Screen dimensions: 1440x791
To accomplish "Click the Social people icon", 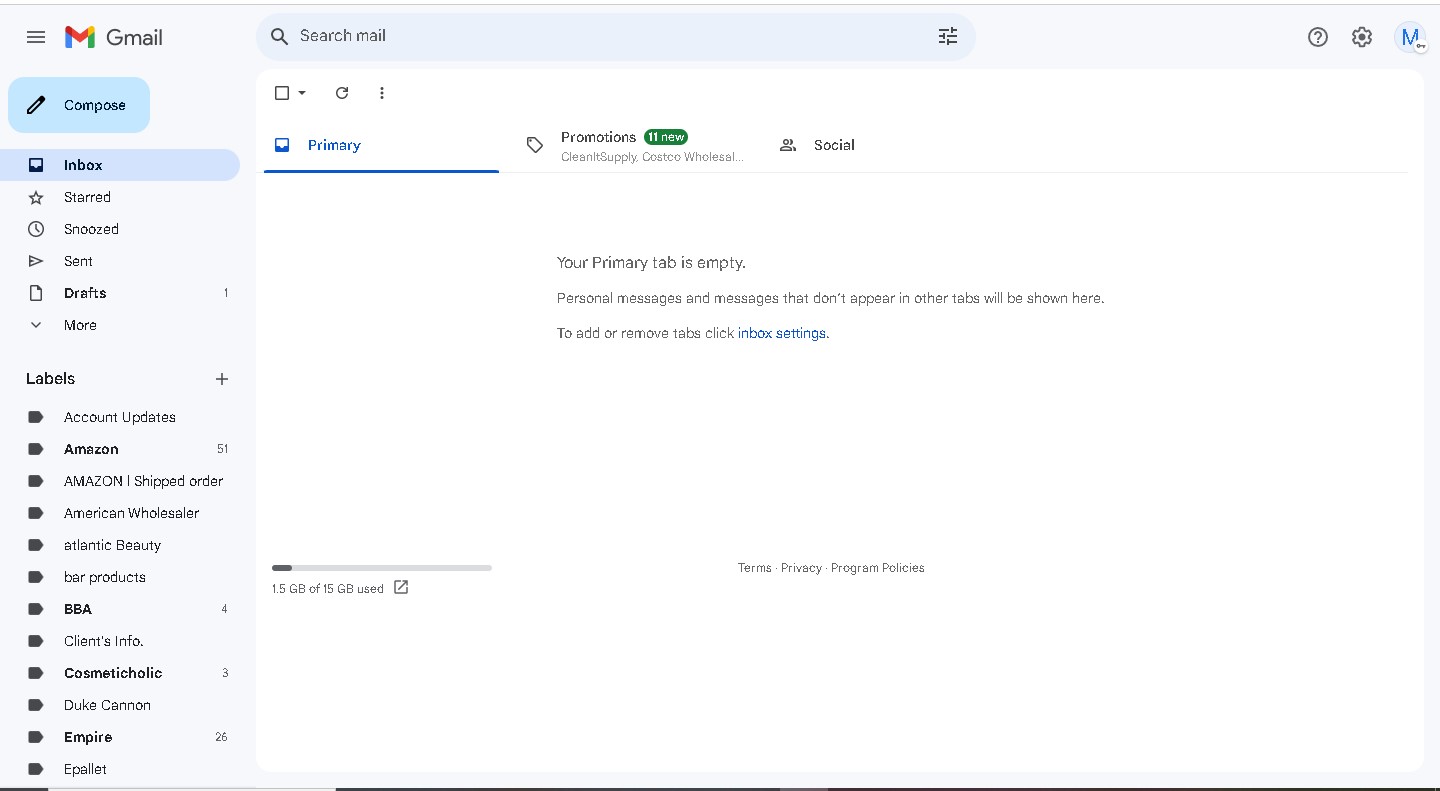I will coord(788,145).
